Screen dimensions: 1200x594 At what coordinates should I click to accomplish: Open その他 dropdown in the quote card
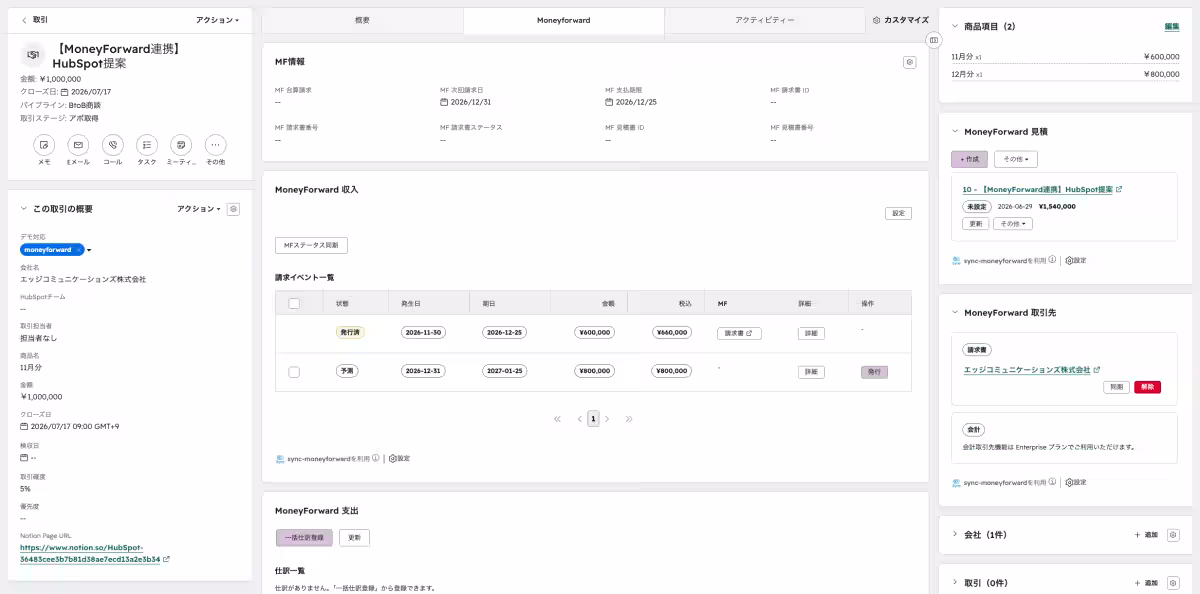1012,224
